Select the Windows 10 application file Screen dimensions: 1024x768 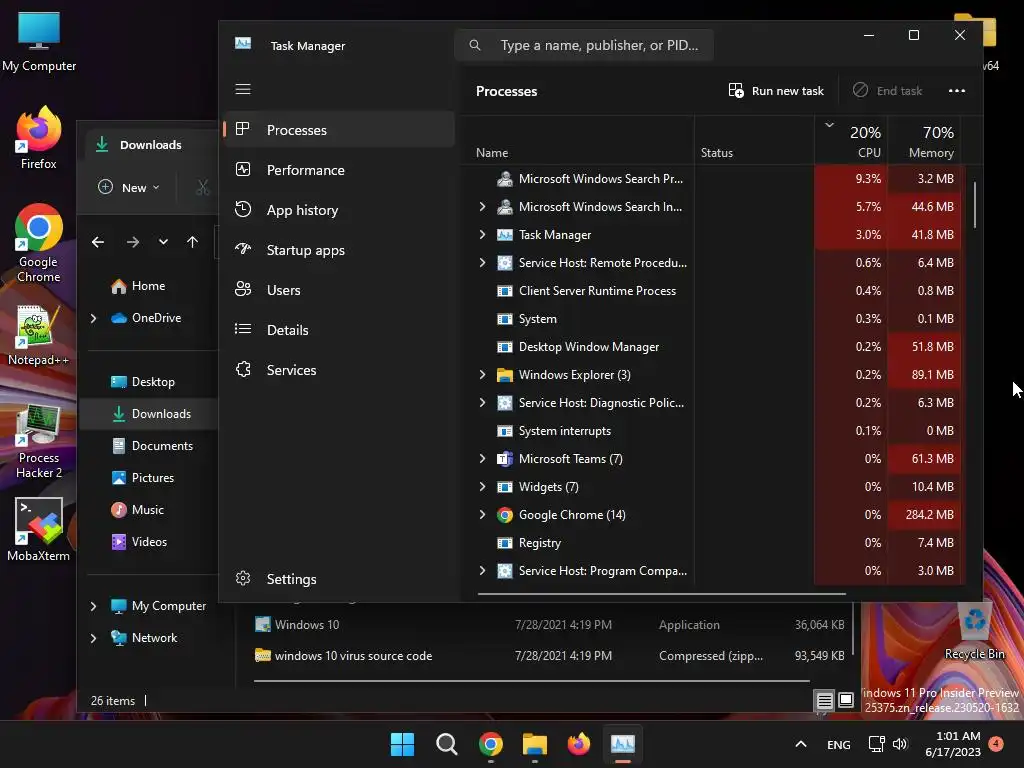pos(549,625)
